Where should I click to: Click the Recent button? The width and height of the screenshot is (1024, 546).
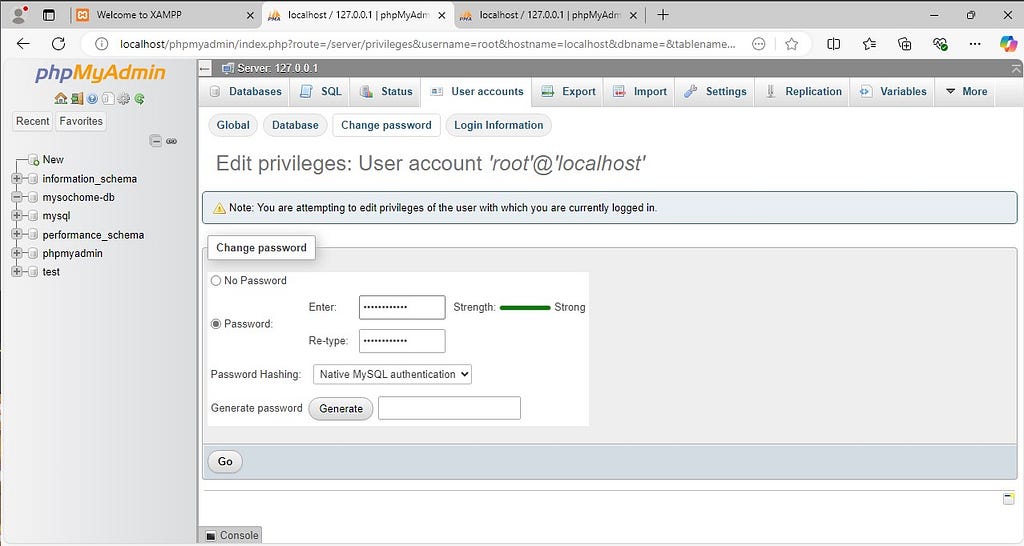pos(33,121)
